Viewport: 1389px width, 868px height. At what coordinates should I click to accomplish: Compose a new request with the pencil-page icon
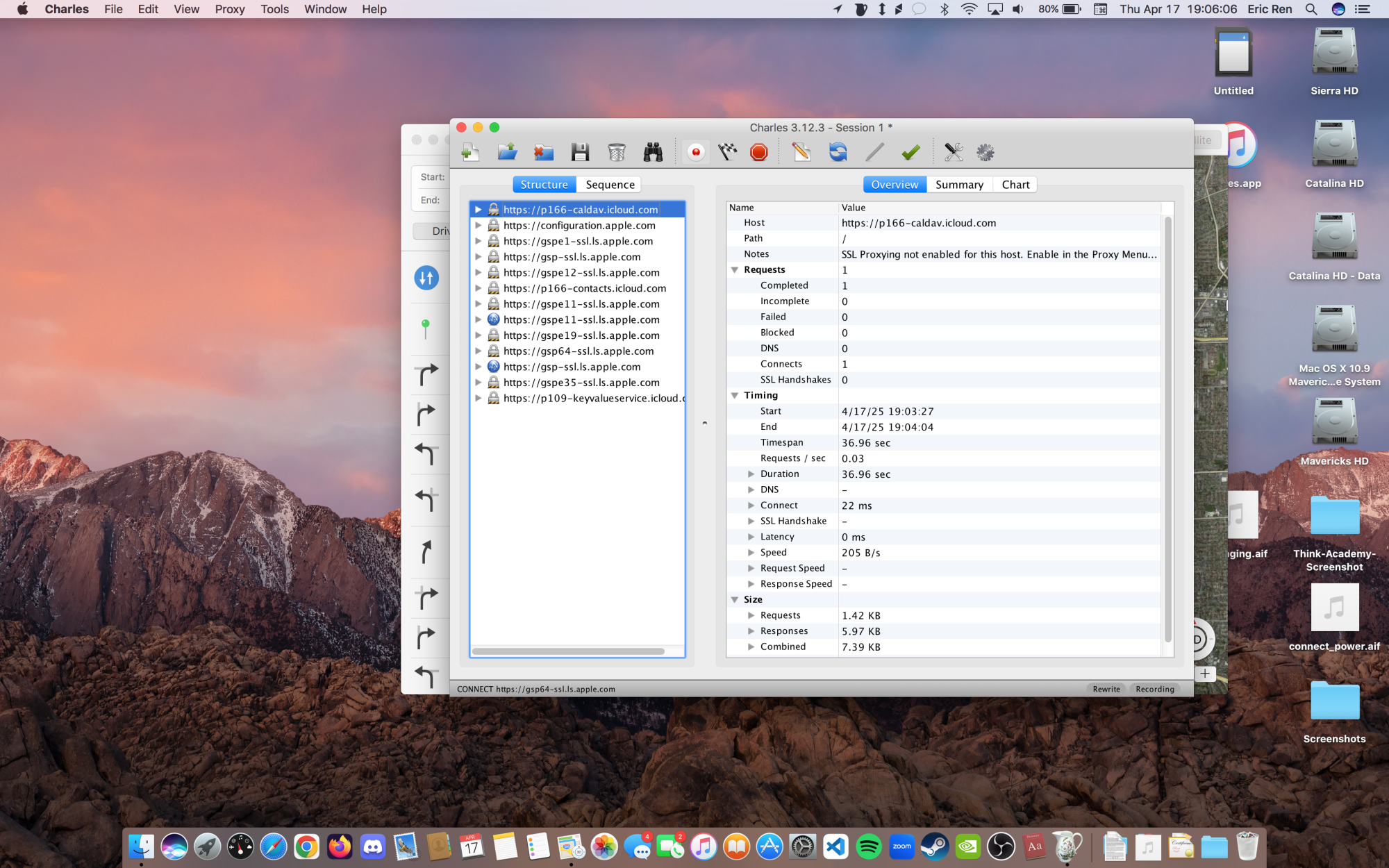pyautogui.click(x=801, y=152)
